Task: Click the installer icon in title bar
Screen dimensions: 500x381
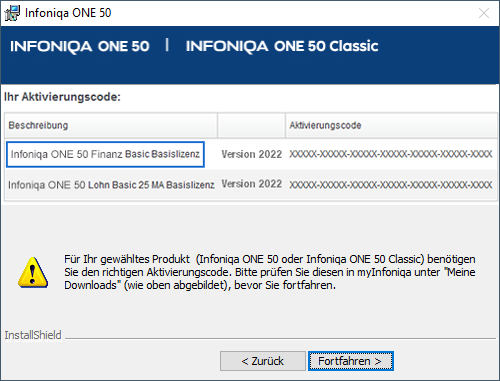Action: 12,13
